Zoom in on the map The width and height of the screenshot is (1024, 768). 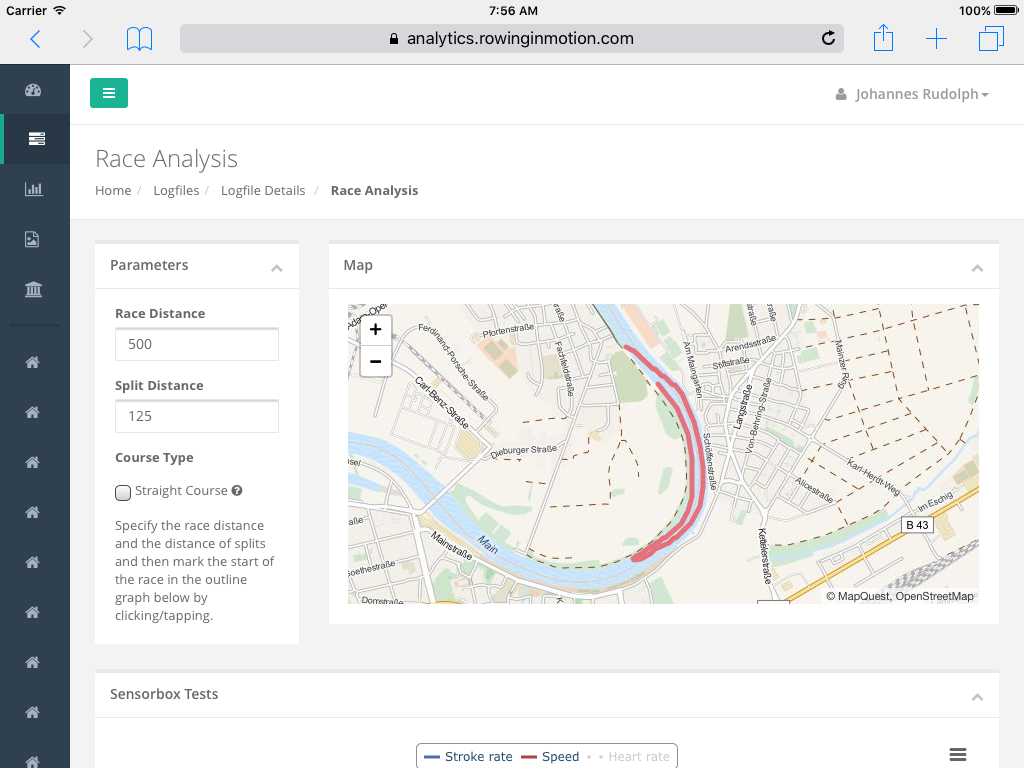375,330
